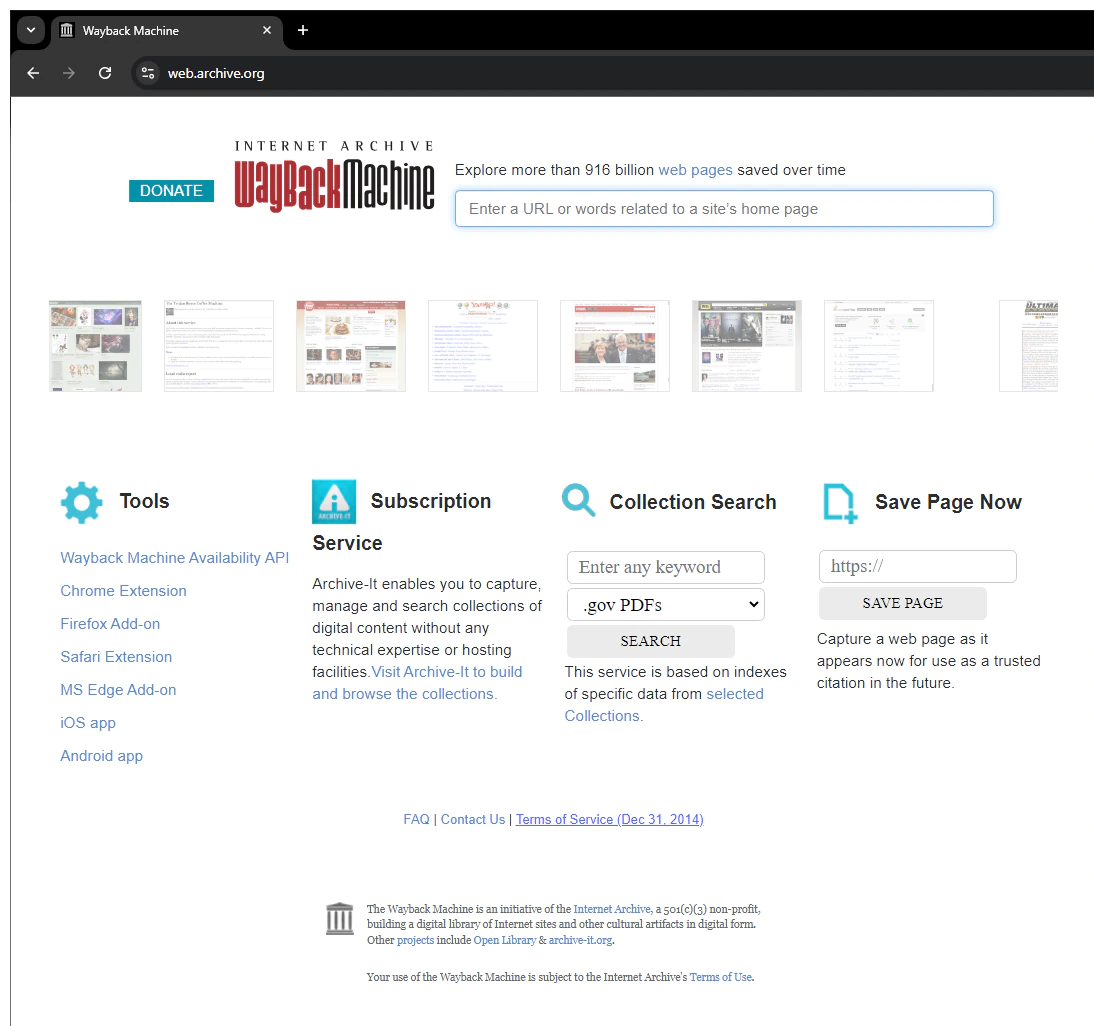The width and height of the screenshot is (1094, 1026).
Task: Open Wayback Machine Availability API link
Action: (x=174, y=558)
